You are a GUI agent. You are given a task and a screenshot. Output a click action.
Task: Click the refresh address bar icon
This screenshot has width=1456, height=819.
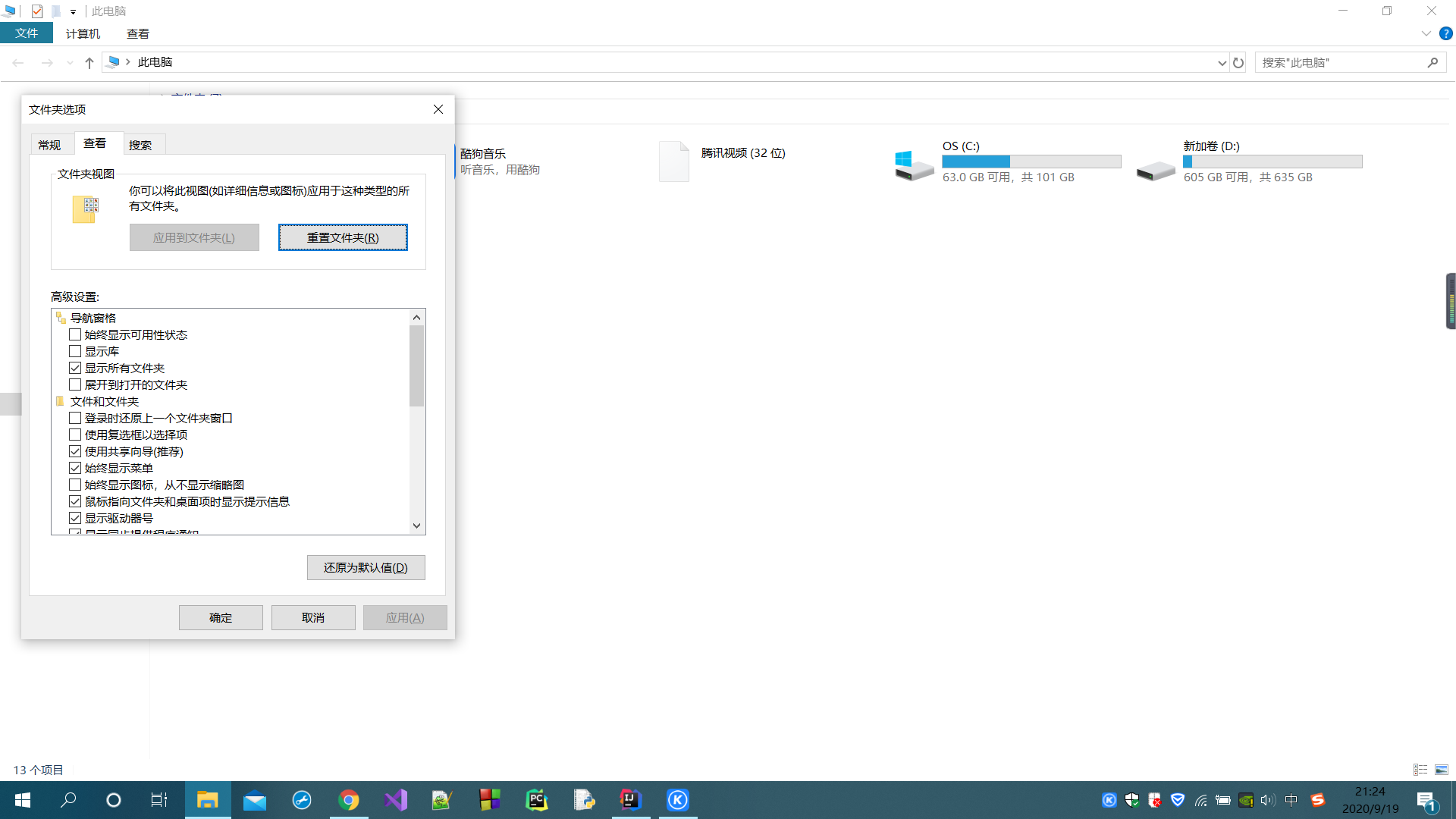click(x=1238, y=63)
